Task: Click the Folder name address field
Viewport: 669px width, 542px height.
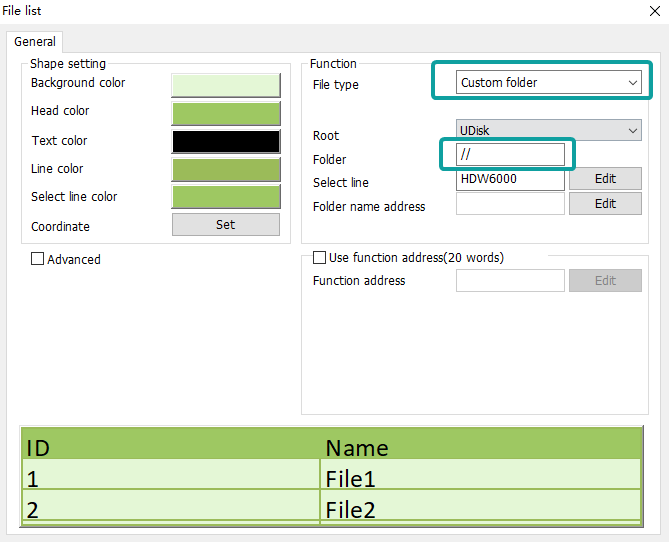Action: click(510, 204)
